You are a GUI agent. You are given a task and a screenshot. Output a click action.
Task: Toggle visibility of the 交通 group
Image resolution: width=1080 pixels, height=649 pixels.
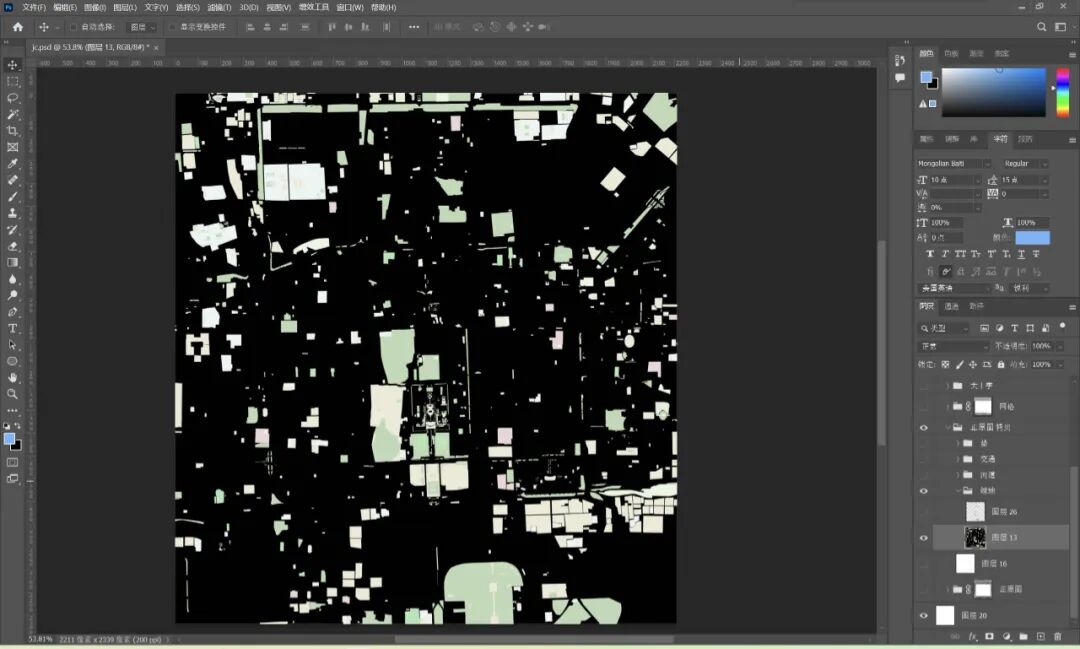(x=924, y=459)
